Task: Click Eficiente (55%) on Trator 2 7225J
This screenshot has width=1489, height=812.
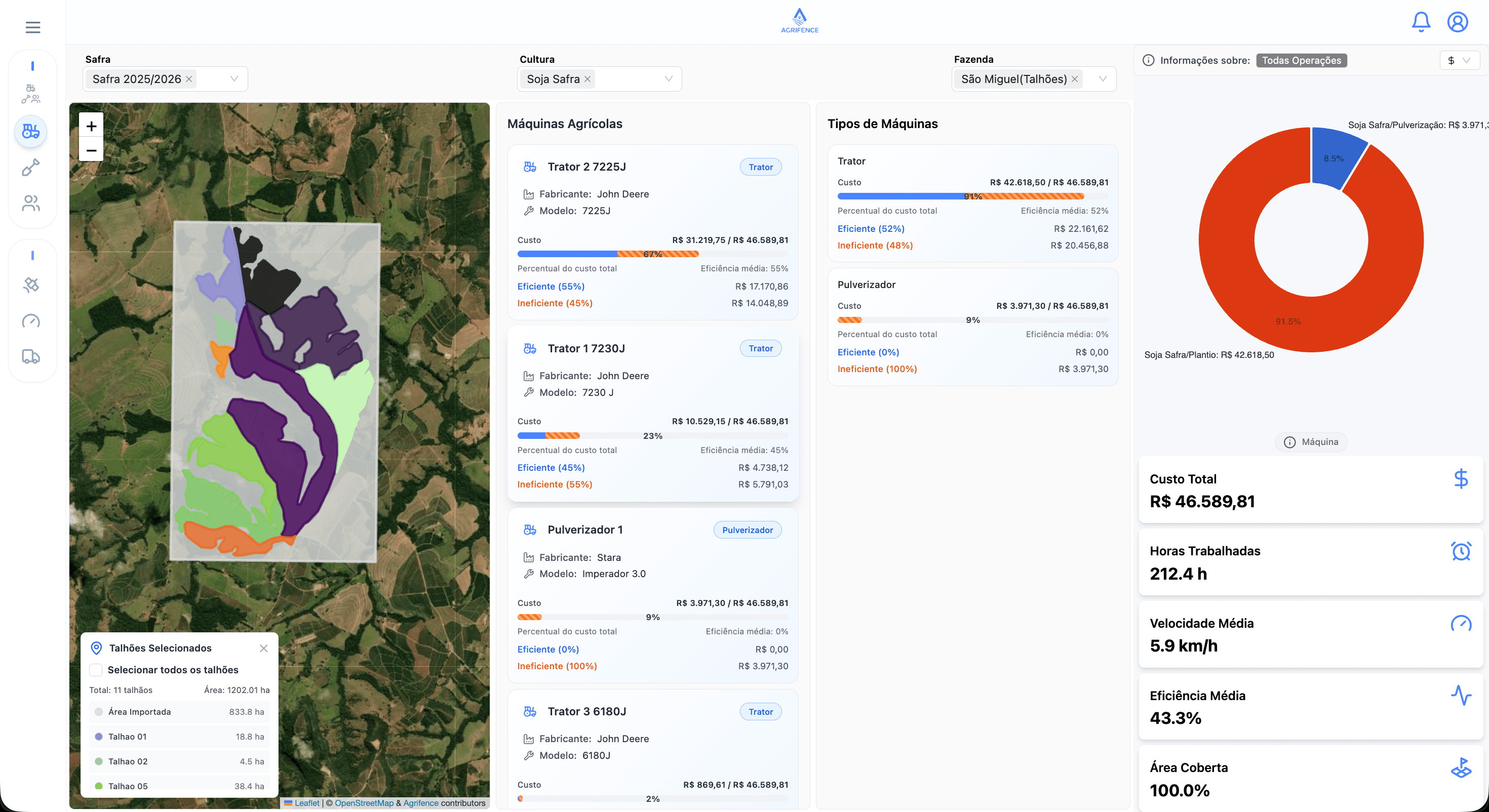Action: point(551,287)
